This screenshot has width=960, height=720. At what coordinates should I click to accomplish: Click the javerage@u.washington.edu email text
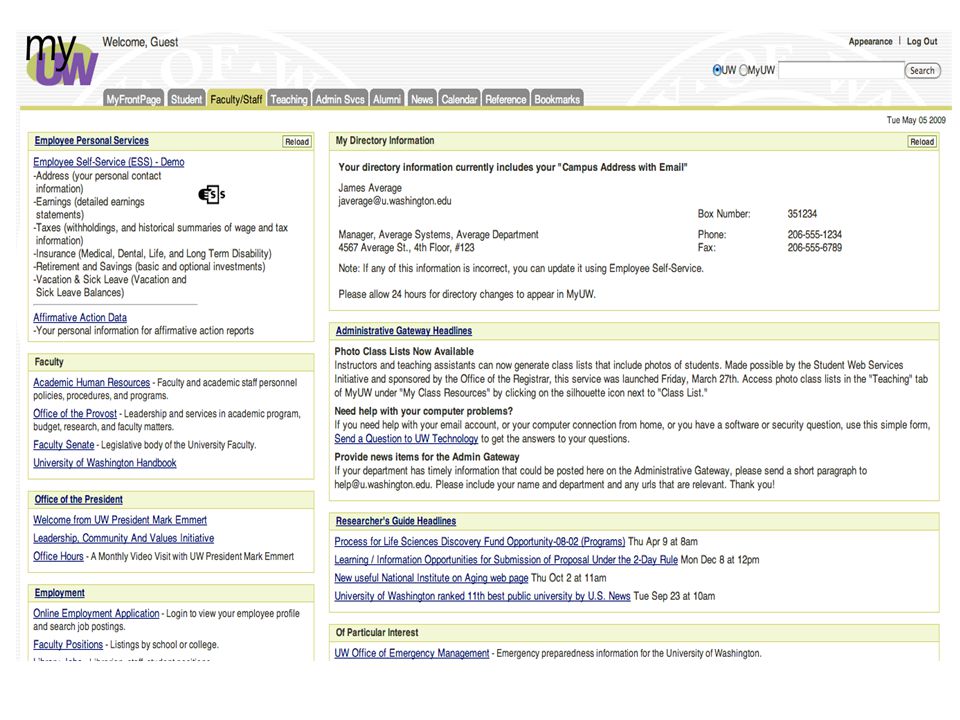(x=395, y=201)
